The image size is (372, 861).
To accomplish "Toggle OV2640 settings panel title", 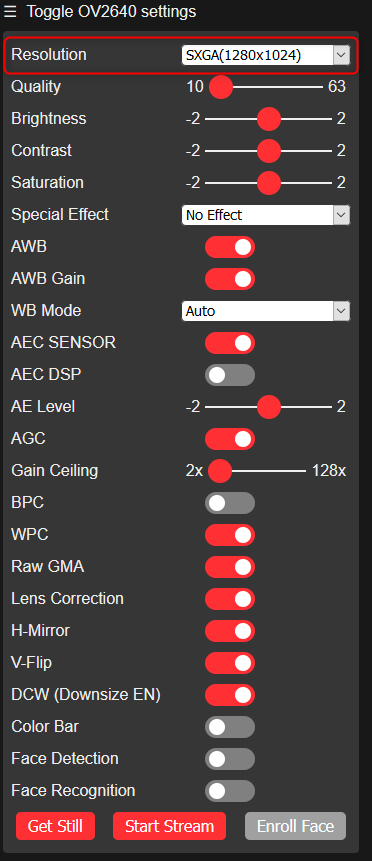I will [111, 11].
